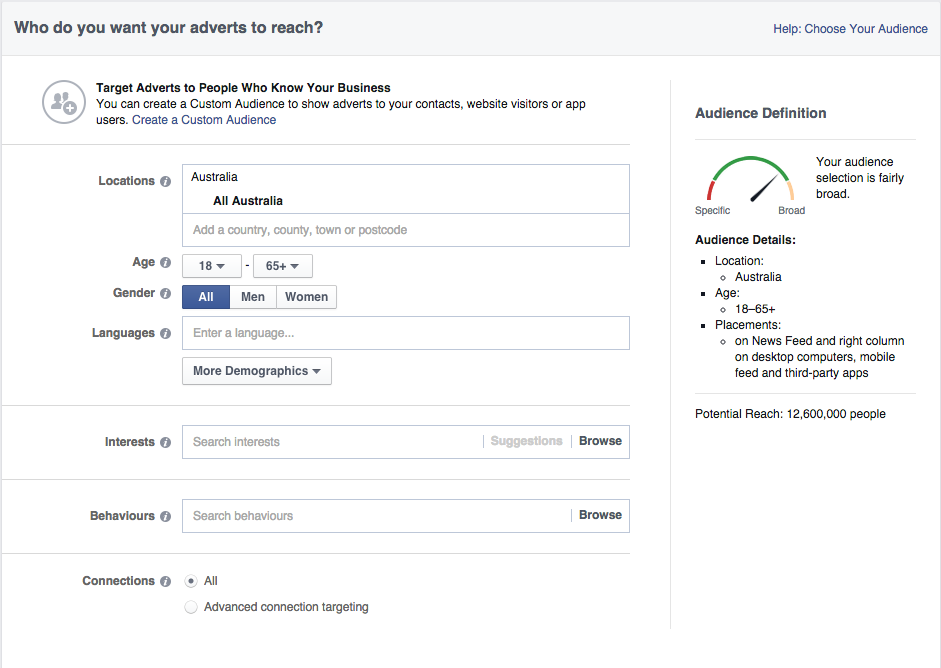Select Women as the gender
This screenshot has height=668, width=941.
306,297
